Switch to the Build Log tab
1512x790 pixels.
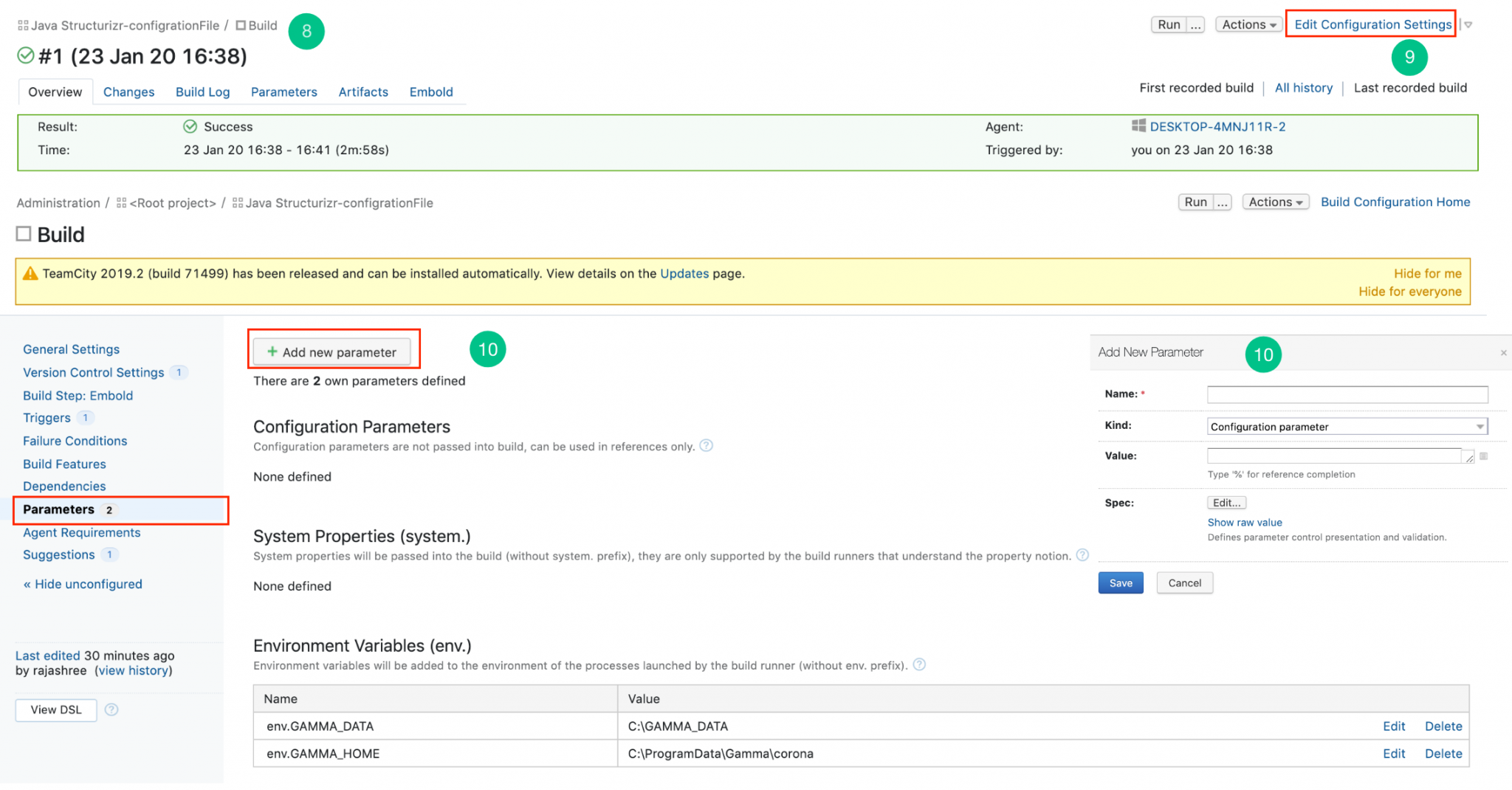(202, 92)
